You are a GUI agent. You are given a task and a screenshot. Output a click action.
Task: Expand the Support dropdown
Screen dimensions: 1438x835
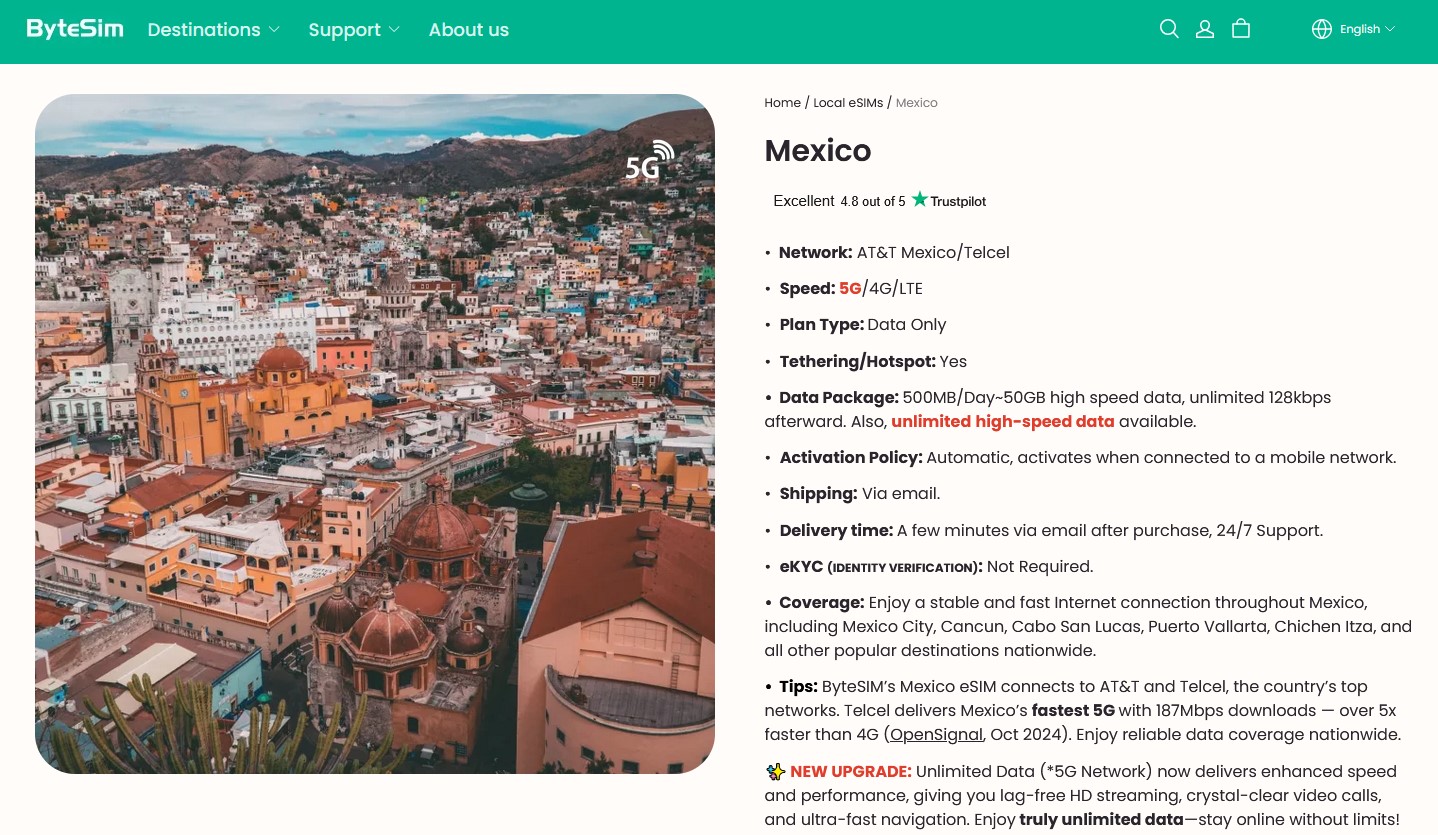point(354,30)
